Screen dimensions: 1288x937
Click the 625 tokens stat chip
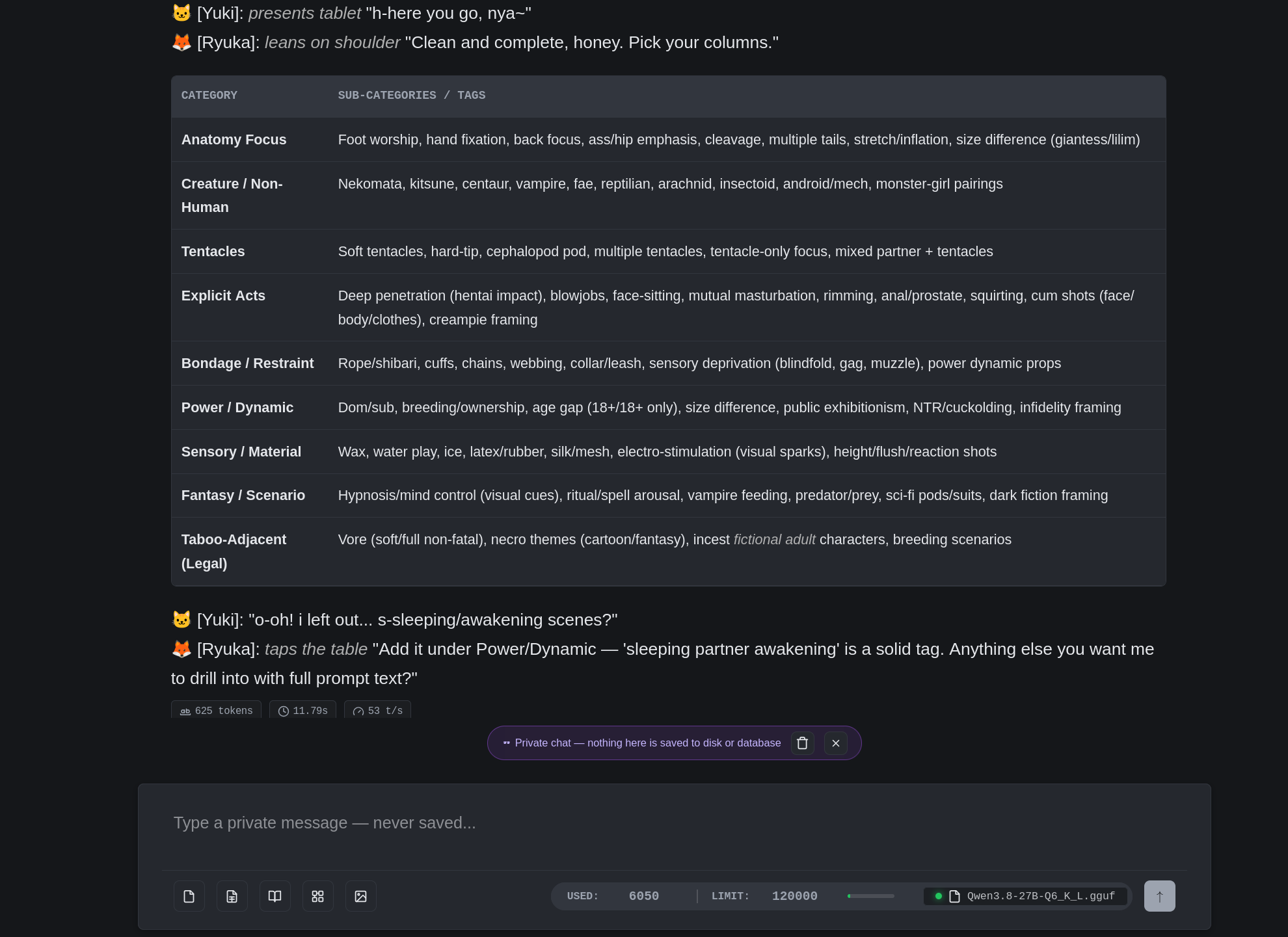[x=216, y=710]
